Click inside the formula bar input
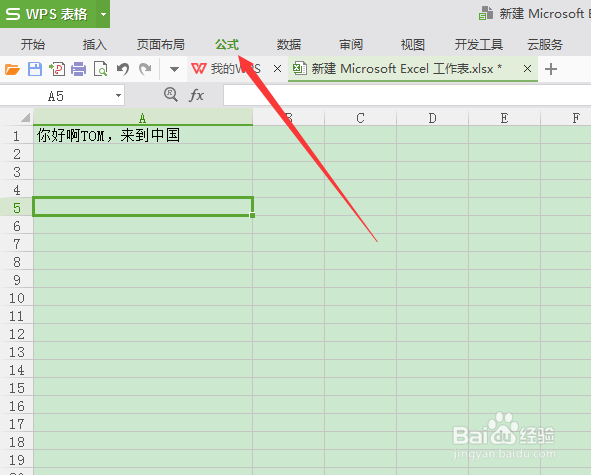Screen dimensions: 591x475 [407, 95]
